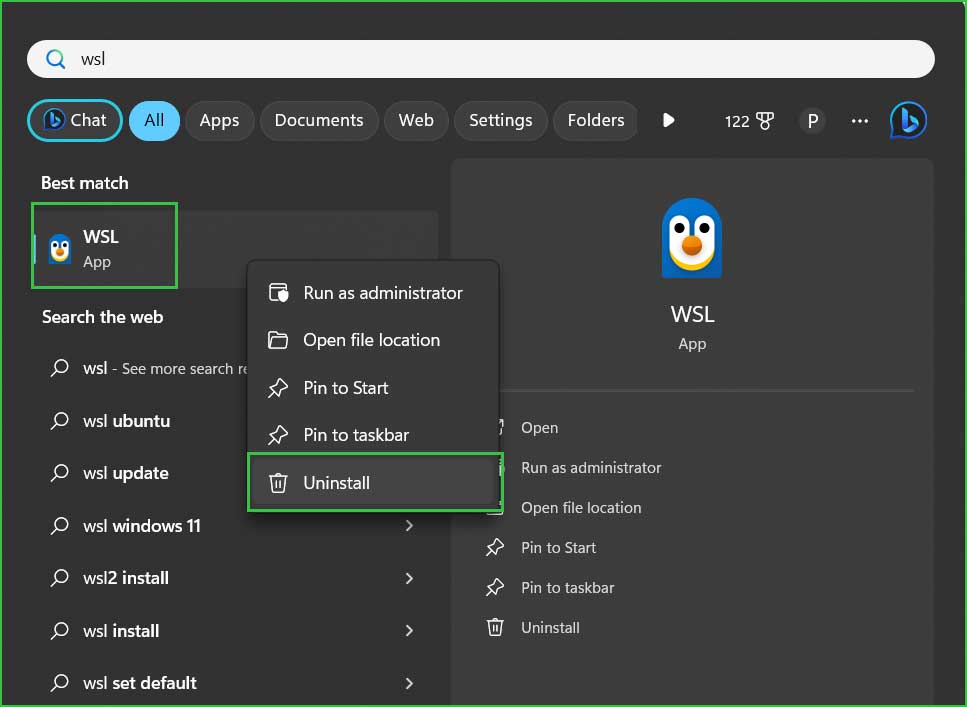Choose Uninstall in the context menu
The height and width of the screenshot is (707, 967).
pos(375,482)
